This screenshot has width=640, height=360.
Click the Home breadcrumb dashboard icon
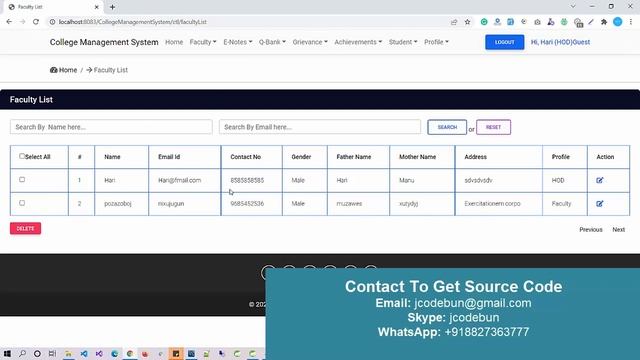pyautogui.click(x=53, y=70)
